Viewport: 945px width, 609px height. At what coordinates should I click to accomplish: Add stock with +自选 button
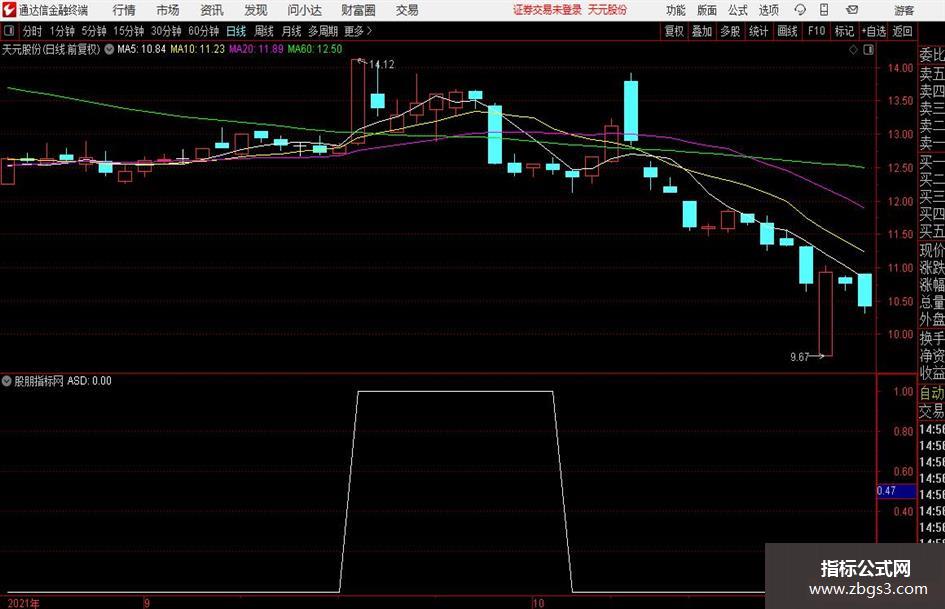click(874, 31)
